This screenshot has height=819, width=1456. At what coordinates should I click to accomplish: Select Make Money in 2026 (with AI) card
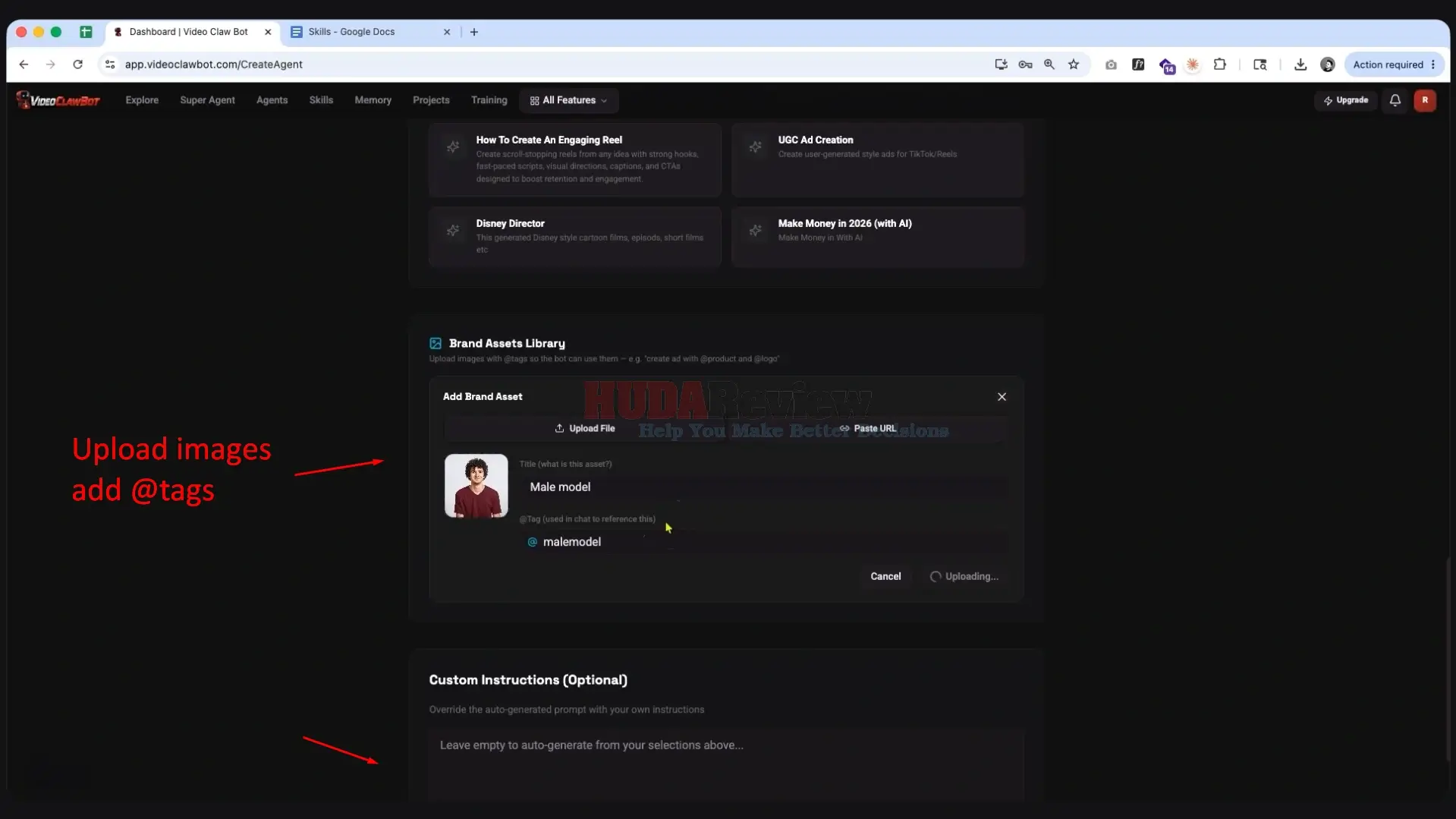point(877,236)
